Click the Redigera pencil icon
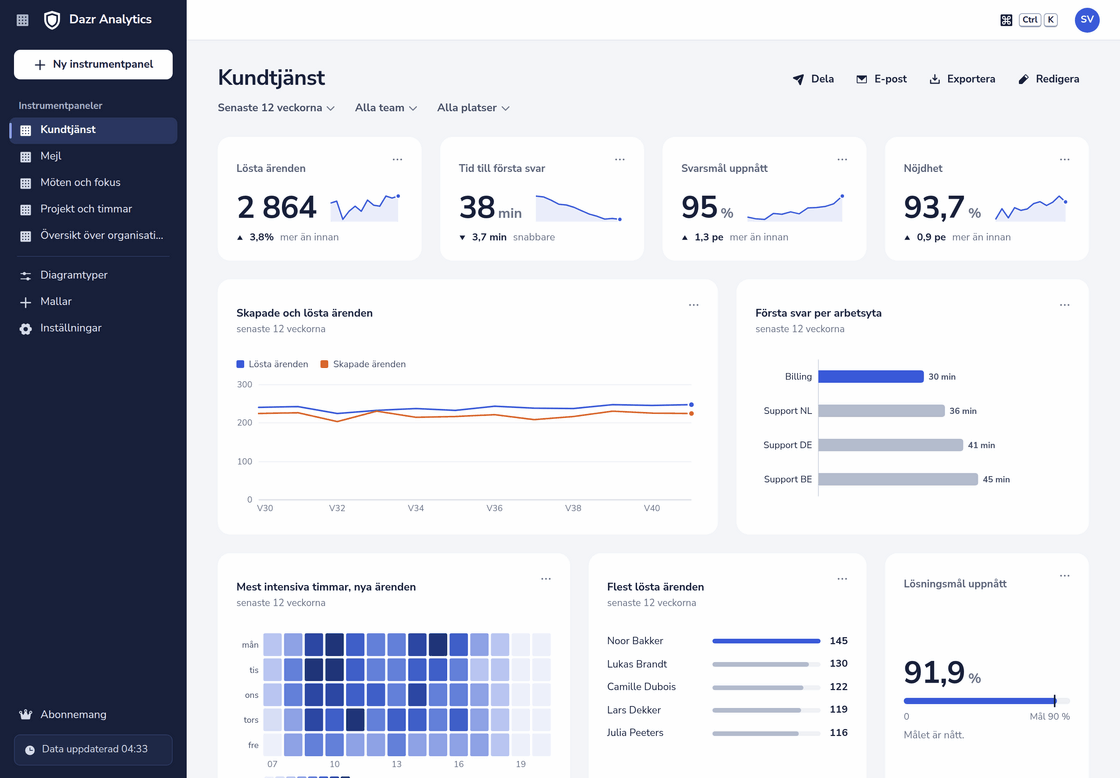Screen dimensions: 1120x778 click(x=1024, y=79)
